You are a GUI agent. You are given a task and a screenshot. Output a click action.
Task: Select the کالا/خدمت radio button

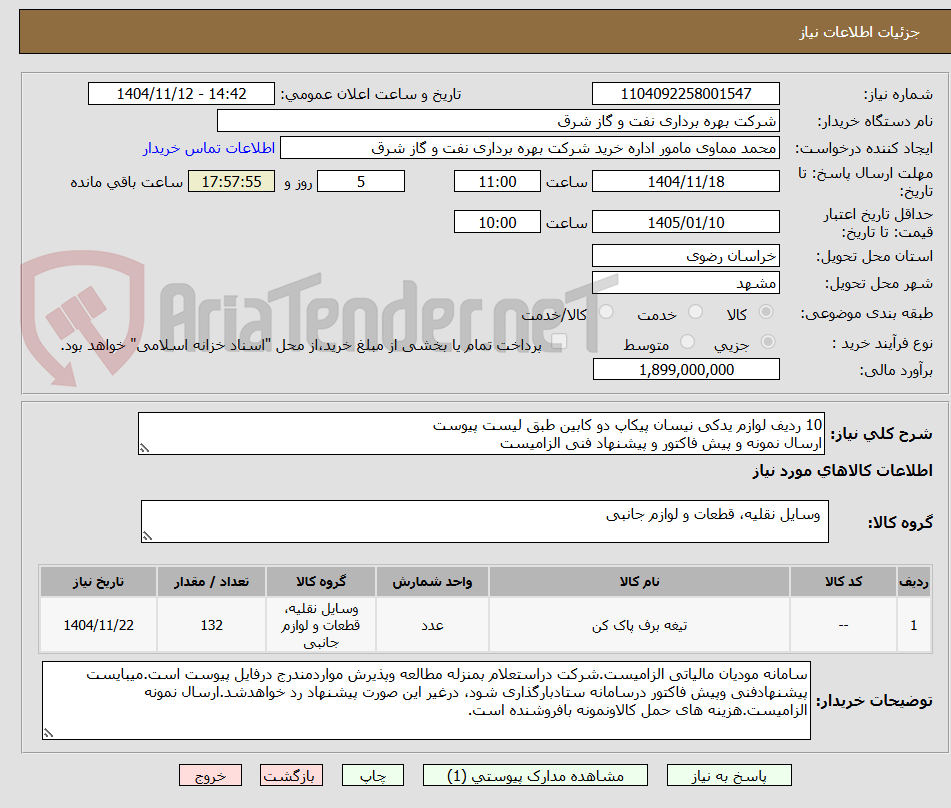pyautogui.click(x=606, y=312)
